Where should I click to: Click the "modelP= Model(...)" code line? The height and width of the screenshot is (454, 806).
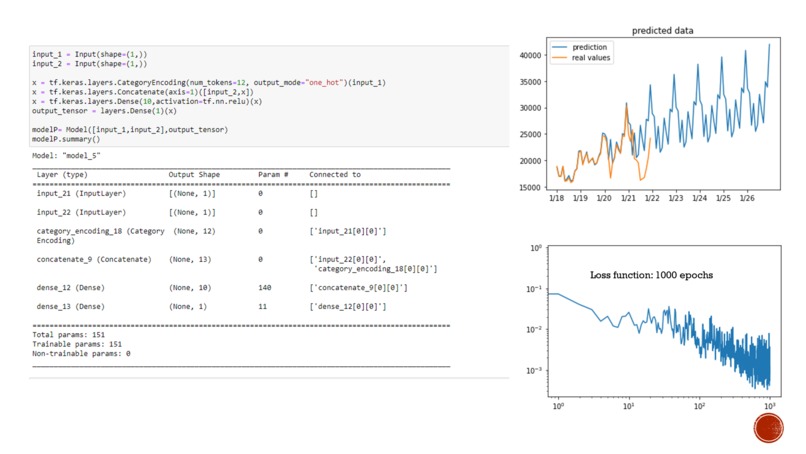tap(130, 130)
